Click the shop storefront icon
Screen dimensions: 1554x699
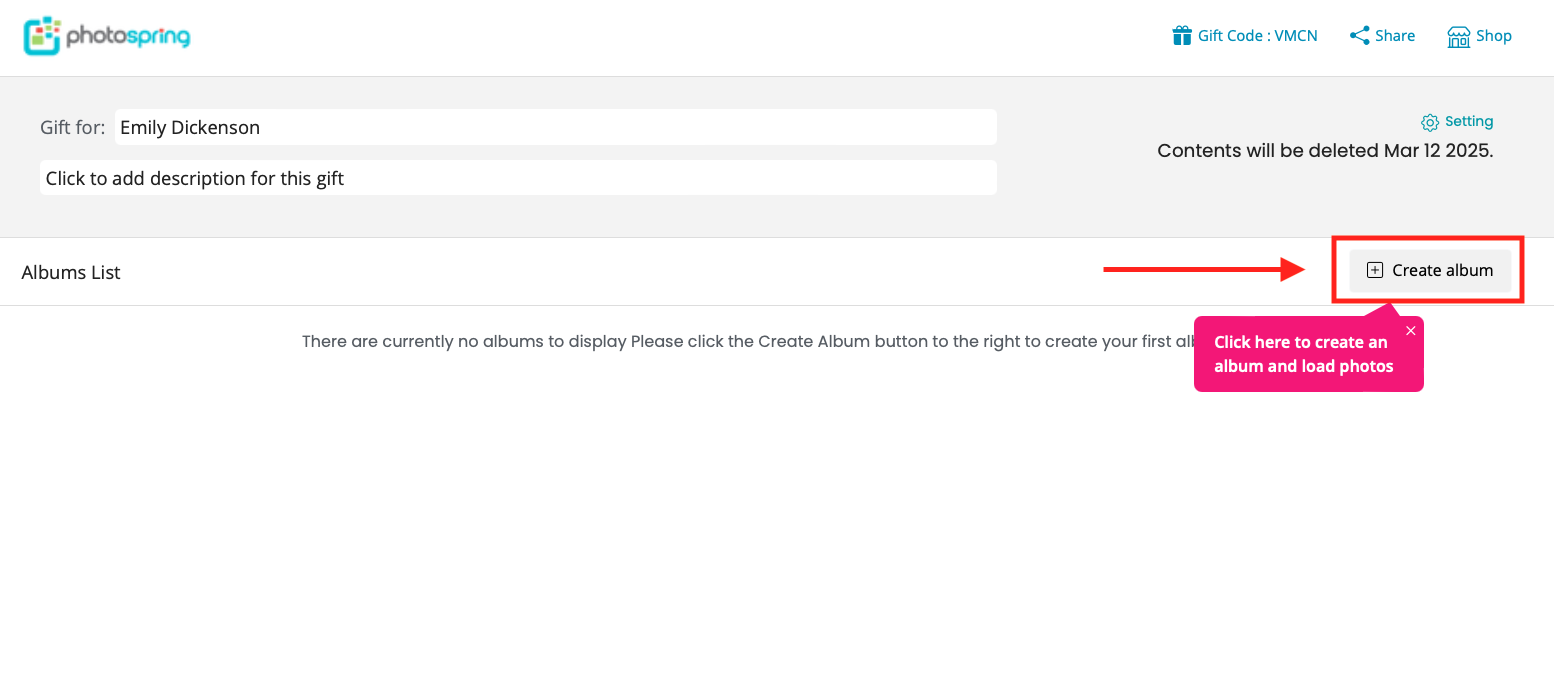tap(1458, 37)
